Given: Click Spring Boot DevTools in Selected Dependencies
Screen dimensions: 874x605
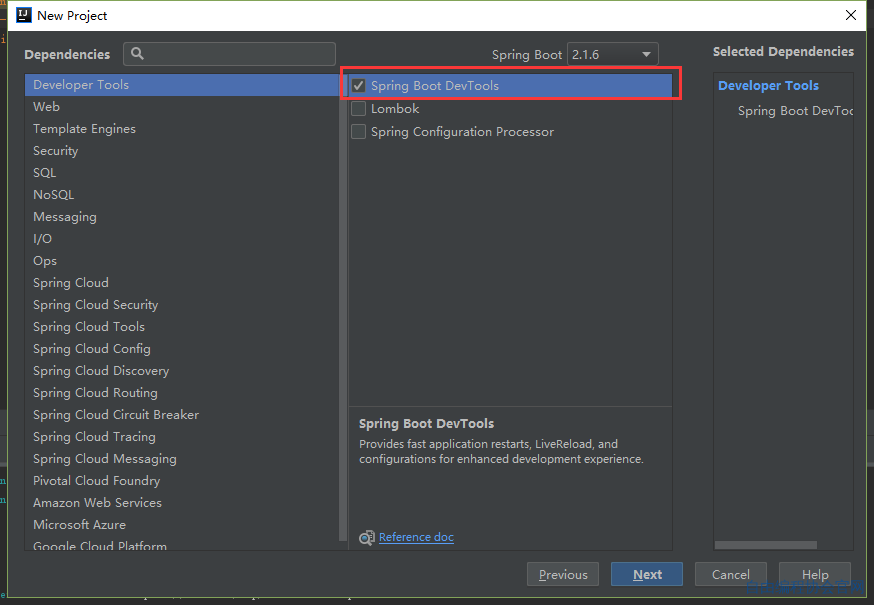Looking at the screenshot, I should coord(795,111).
